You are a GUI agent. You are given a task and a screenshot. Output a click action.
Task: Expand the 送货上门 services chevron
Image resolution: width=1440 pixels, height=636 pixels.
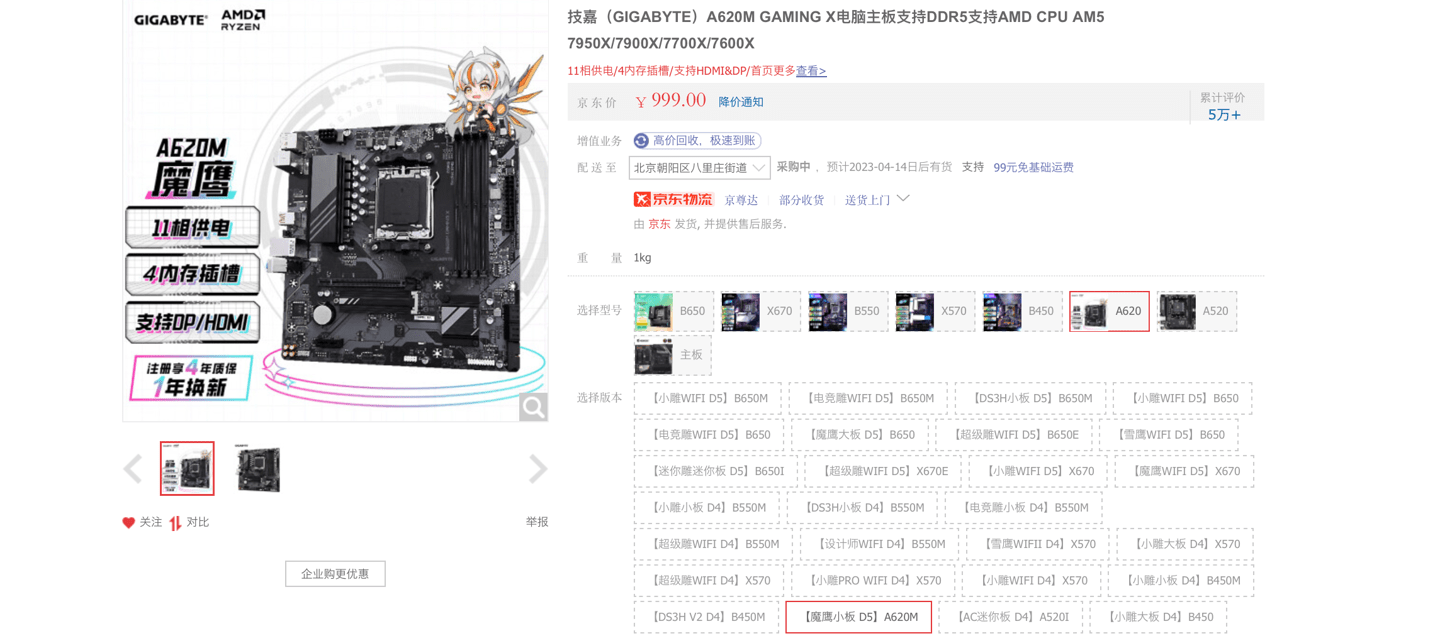tap(903, 199)
